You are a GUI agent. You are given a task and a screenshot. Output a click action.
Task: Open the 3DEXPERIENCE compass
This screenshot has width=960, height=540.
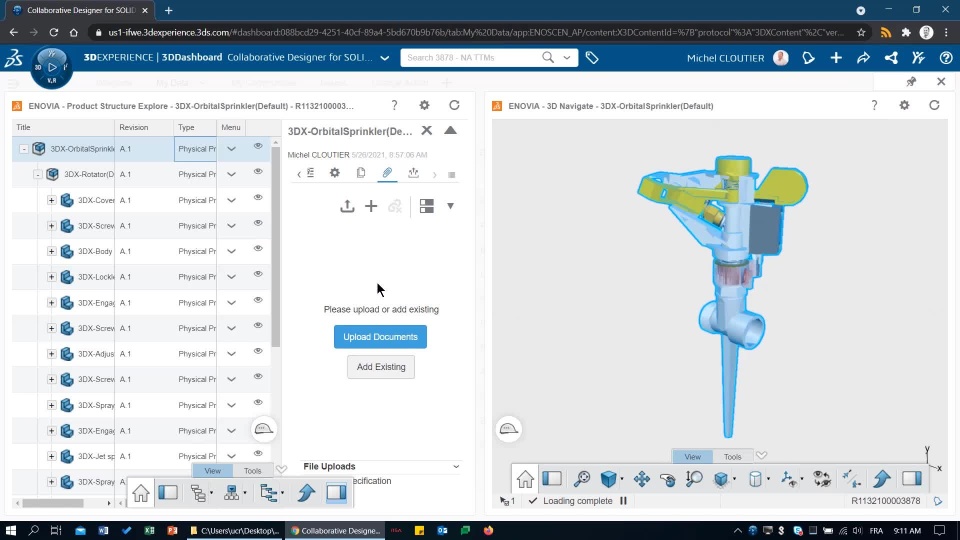[52, 67]
